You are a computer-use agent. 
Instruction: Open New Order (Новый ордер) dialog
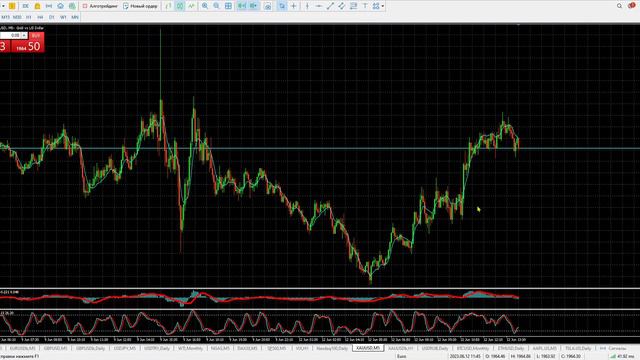coord(140,6)
